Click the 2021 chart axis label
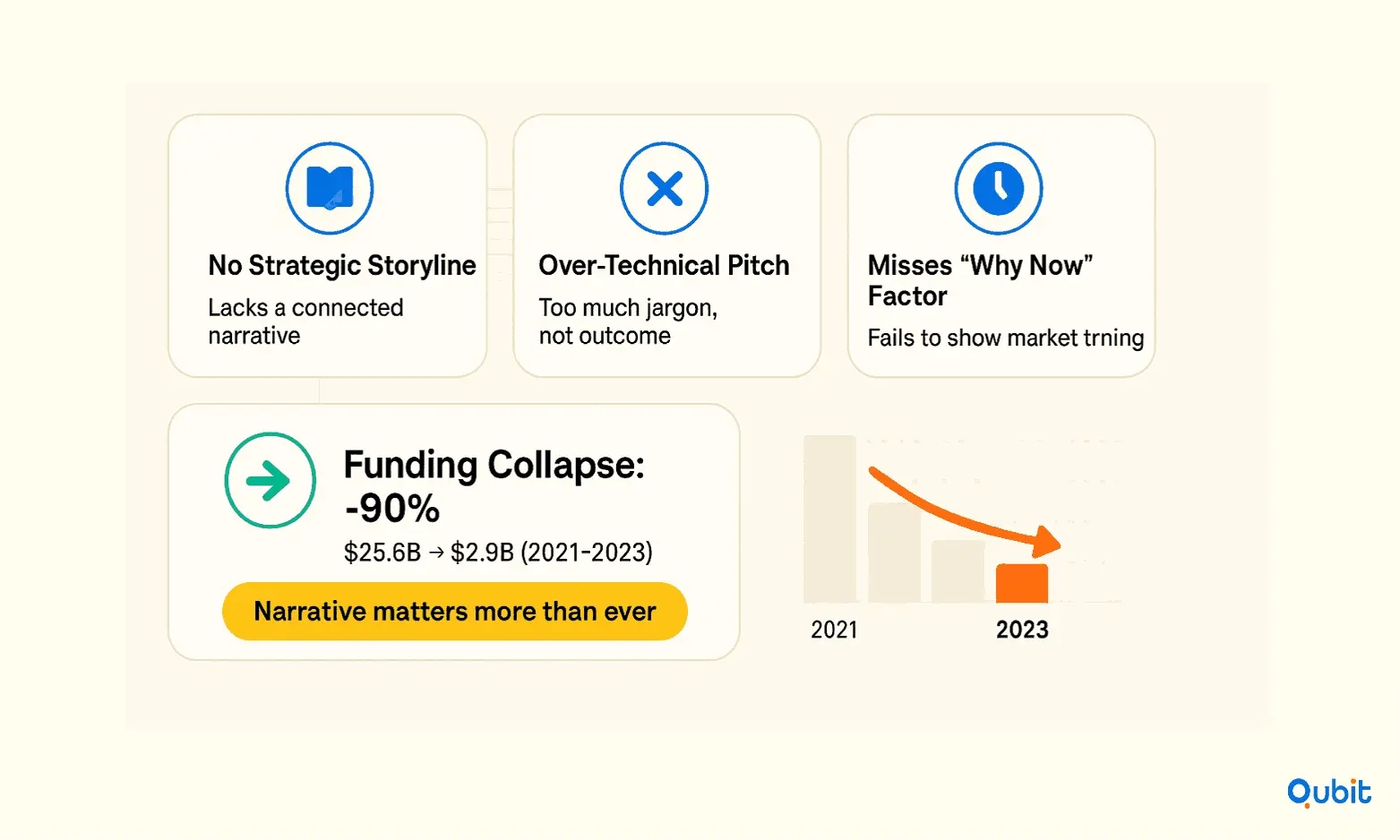 (x=834, y=630)
